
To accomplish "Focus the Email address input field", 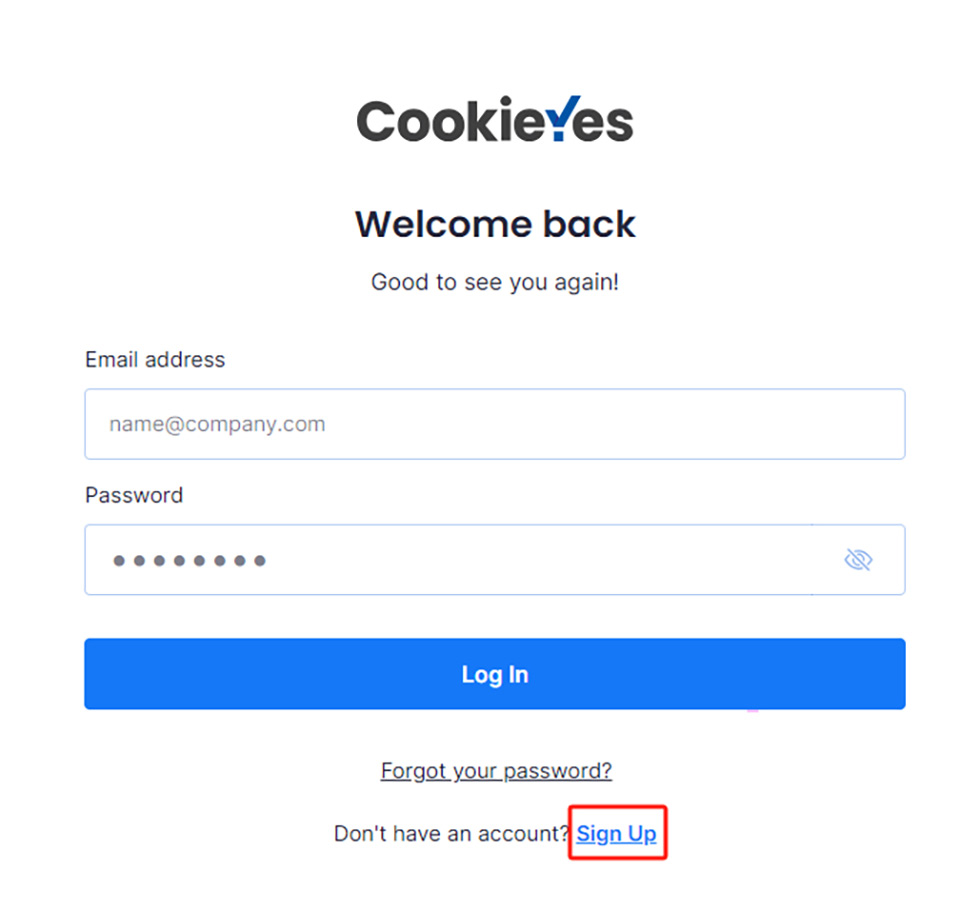I will [495, 424].
